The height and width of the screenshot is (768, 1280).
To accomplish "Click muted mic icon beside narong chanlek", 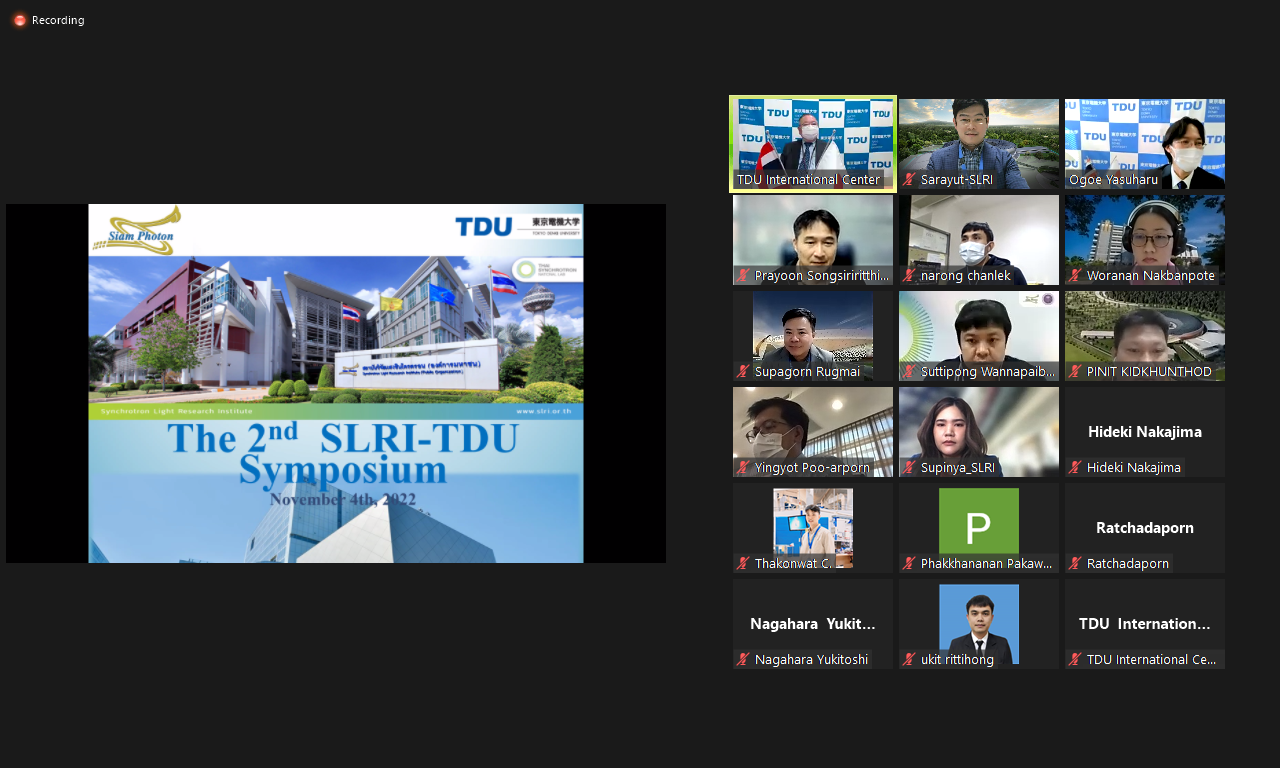I will 909,276.
